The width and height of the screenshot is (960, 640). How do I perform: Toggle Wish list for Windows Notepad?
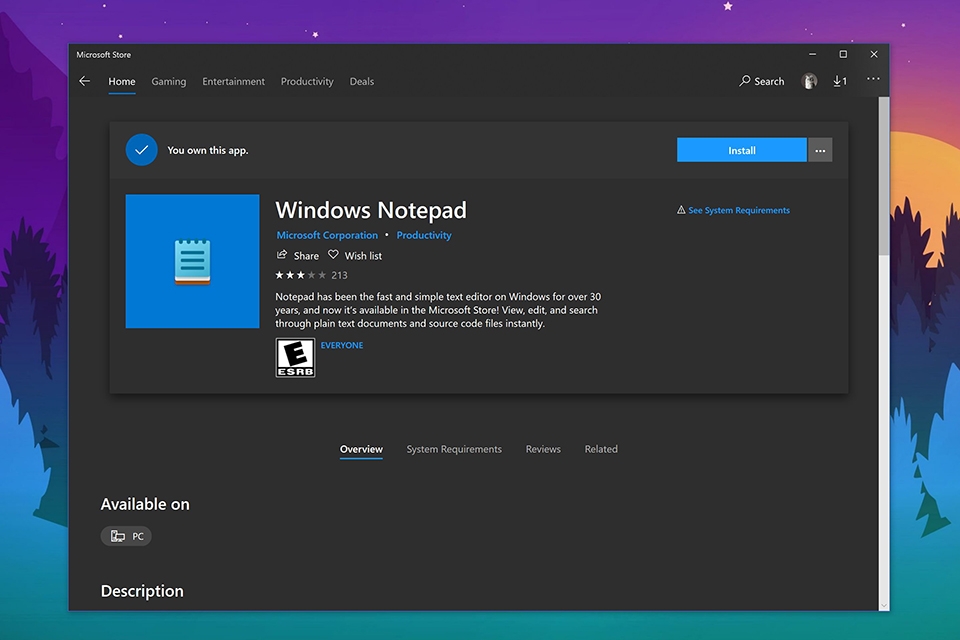click(x=355, y=255)
